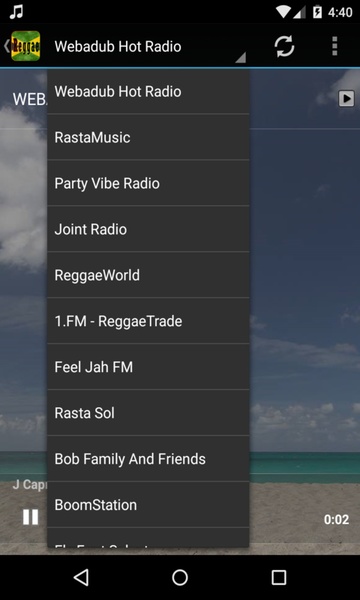Screen dimensions: 360x600
Task: Tap the music note notification icon
Action: [16, 12]
